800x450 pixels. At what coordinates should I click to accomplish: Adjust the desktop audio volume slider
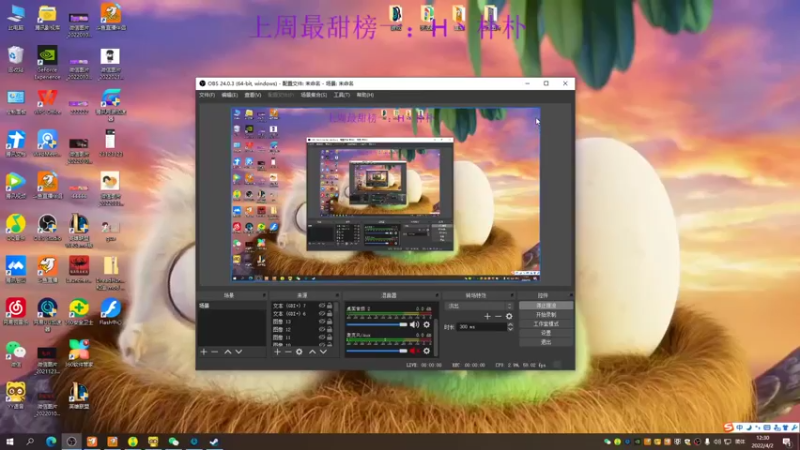pos(377,325)
